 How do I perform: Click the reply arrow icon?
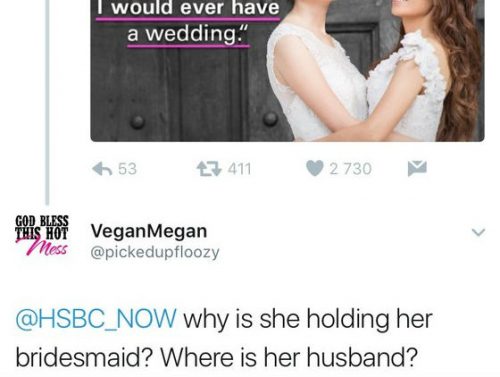coord(102,169)
